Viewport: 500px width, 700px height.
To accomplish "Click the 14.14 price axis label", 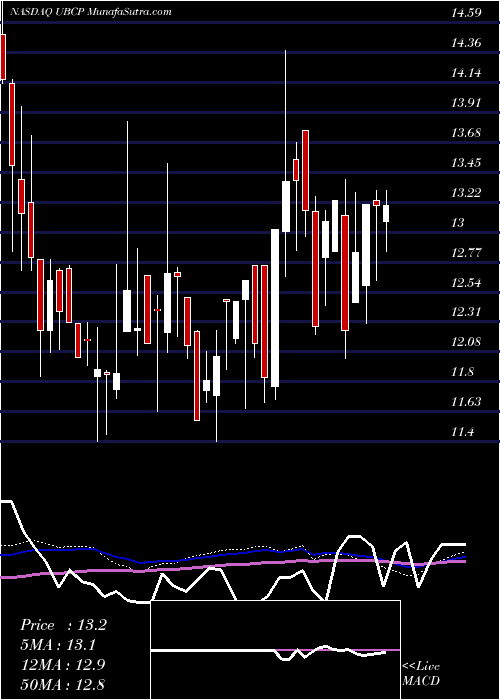I will [x=466, y=73].
